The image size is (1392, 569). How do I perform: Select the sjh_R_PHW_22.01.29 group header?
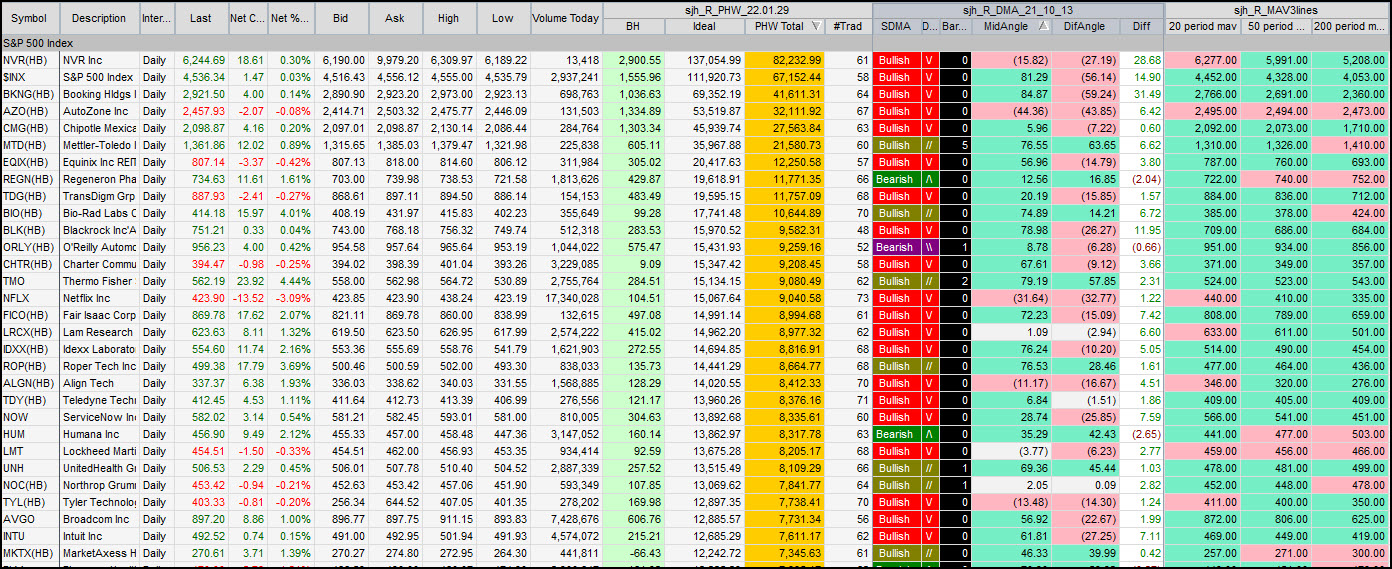pyautogui.click(x=738, y=10)
